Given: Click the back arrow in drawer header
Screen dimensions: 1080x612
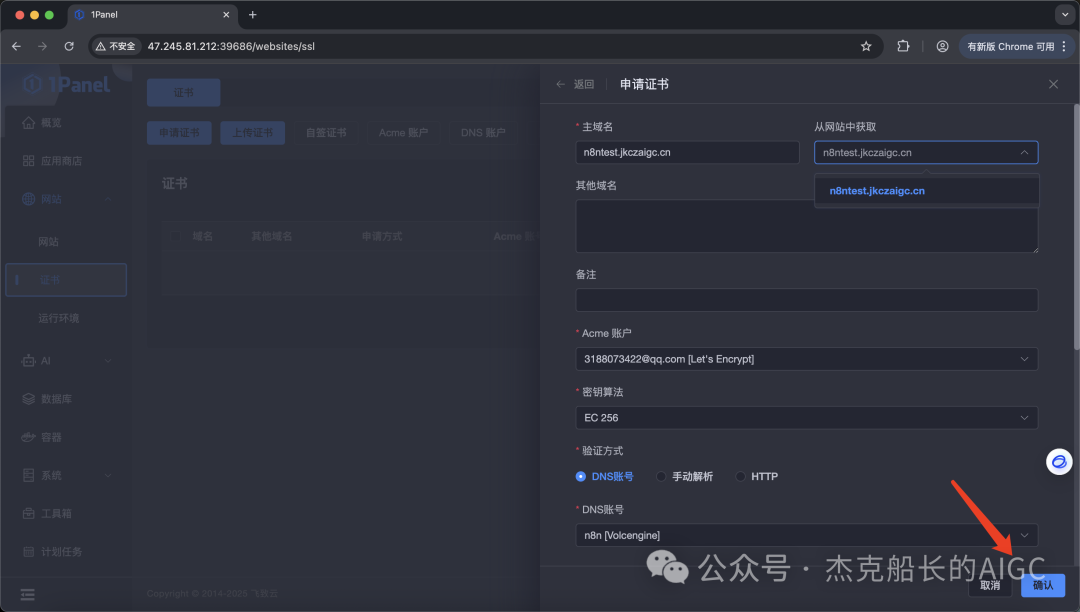Looking at the screenshot, I should pos(561,84).
